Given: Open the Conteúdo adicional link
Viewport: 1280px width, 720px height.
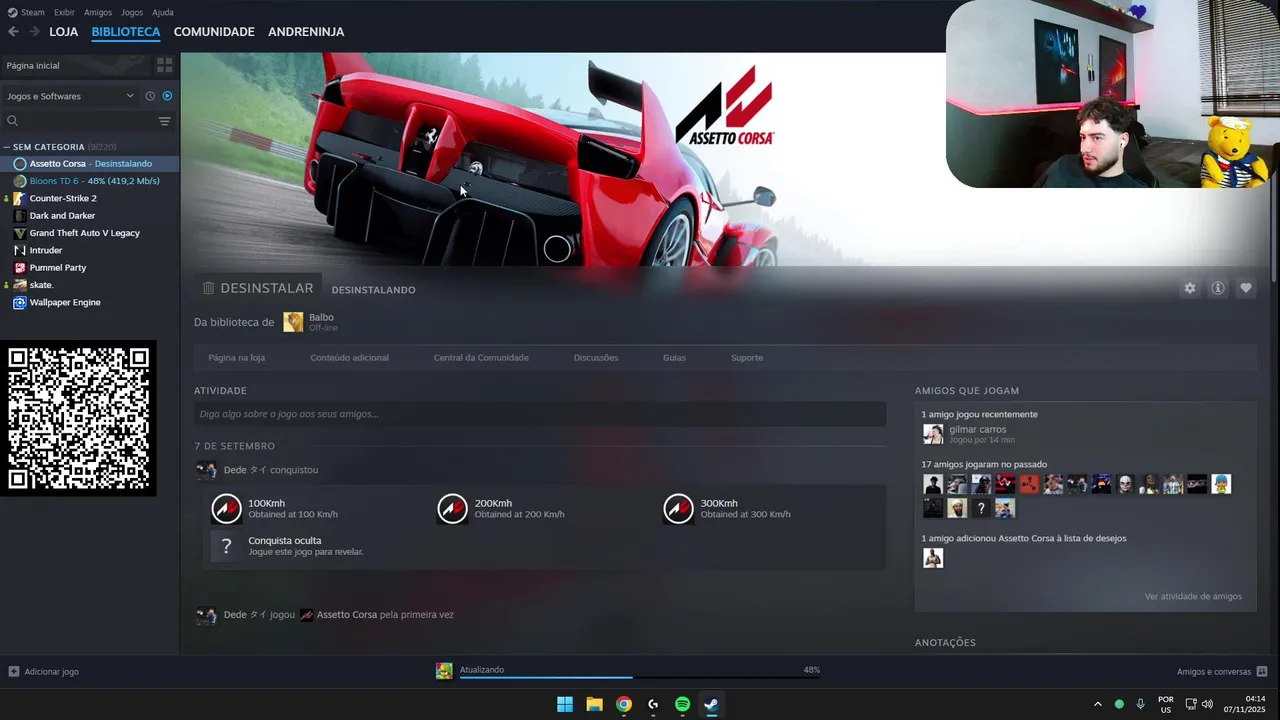Looking at the screenshot, I should pos(349,357).
